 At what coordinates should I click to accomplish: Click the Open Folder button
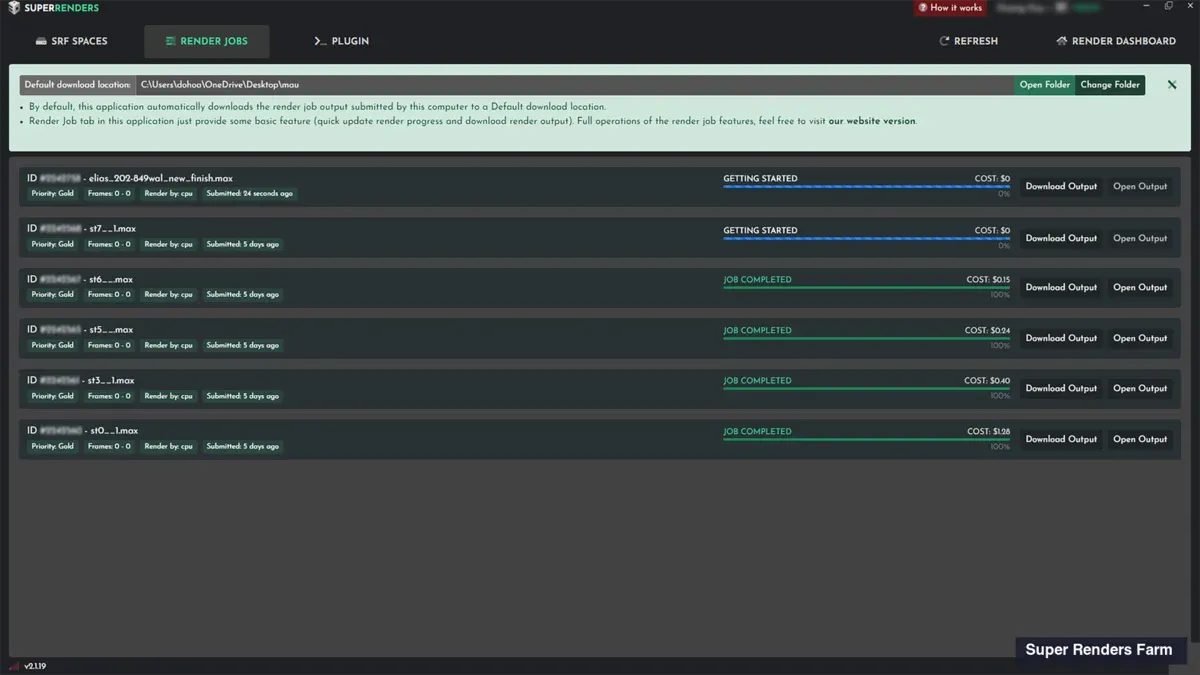click(x=1045, y=85)
